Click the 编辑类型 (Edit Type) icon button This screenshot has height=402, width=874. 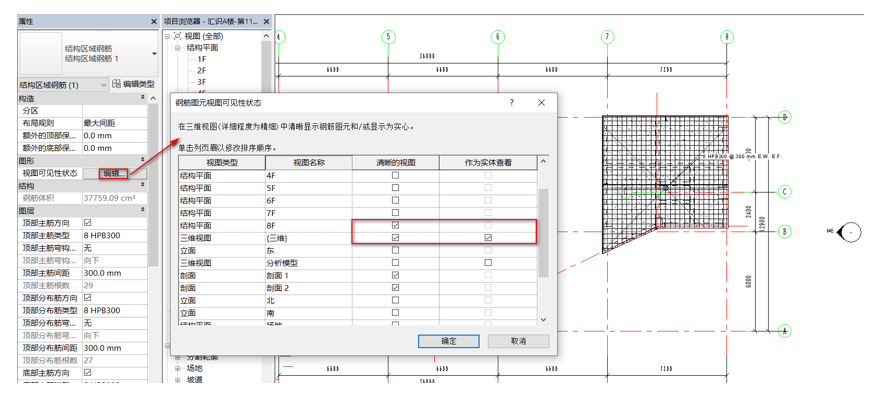coord(134,85)
